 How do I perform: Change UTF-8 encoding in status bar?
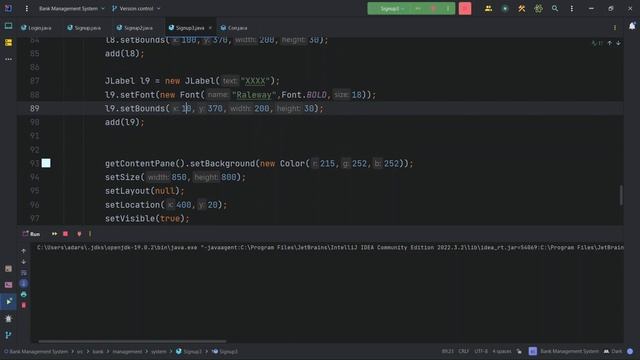(x=481, y=351)
